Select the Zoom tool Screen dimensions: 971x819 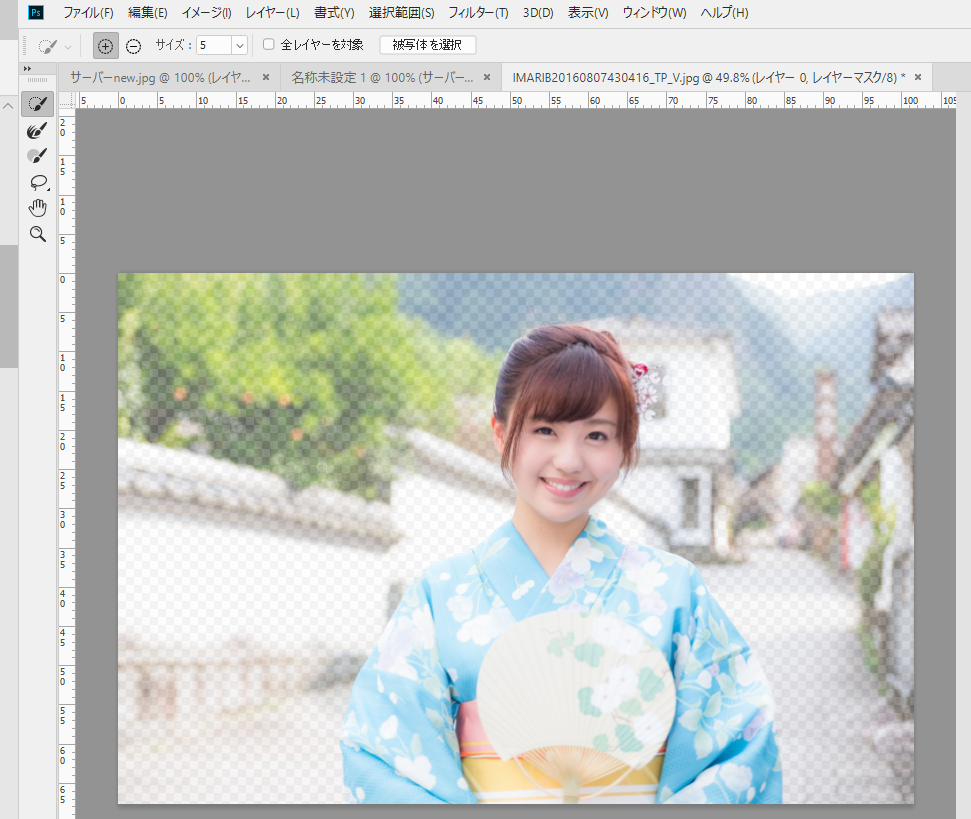click(38, 233)
